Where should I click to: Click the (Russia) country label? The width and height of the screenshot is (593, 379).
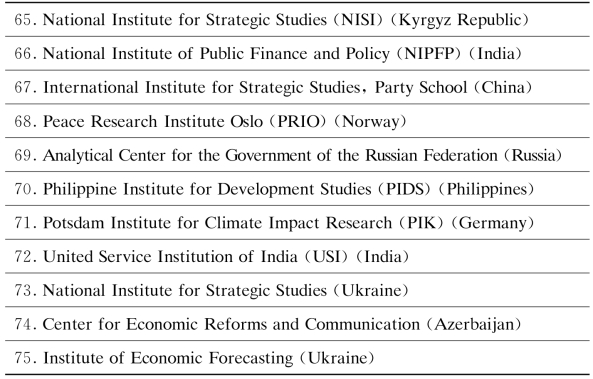[532, 155]
